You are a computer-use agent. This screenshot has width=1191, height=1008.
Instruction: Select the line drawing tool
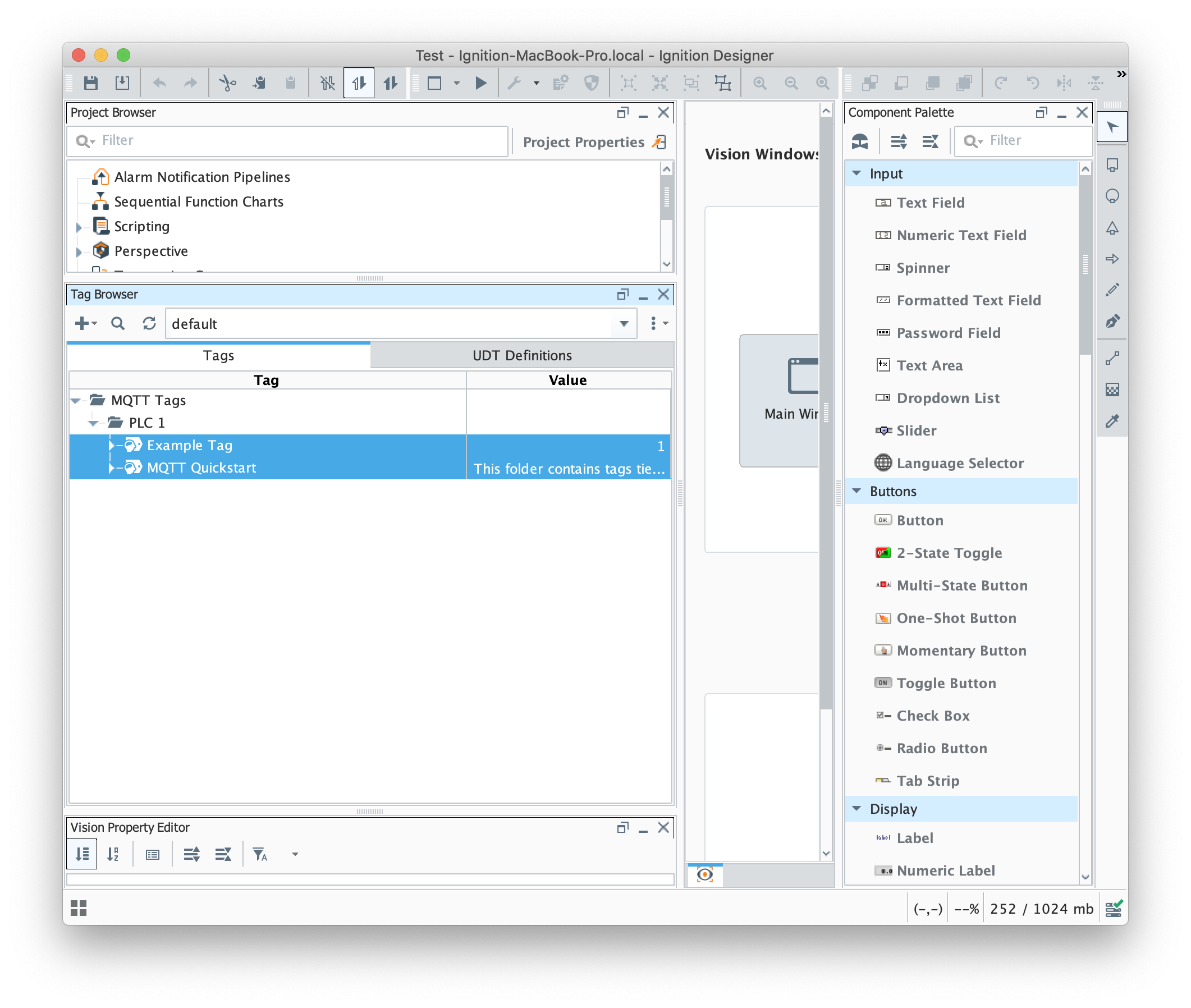click(1112, 359)
